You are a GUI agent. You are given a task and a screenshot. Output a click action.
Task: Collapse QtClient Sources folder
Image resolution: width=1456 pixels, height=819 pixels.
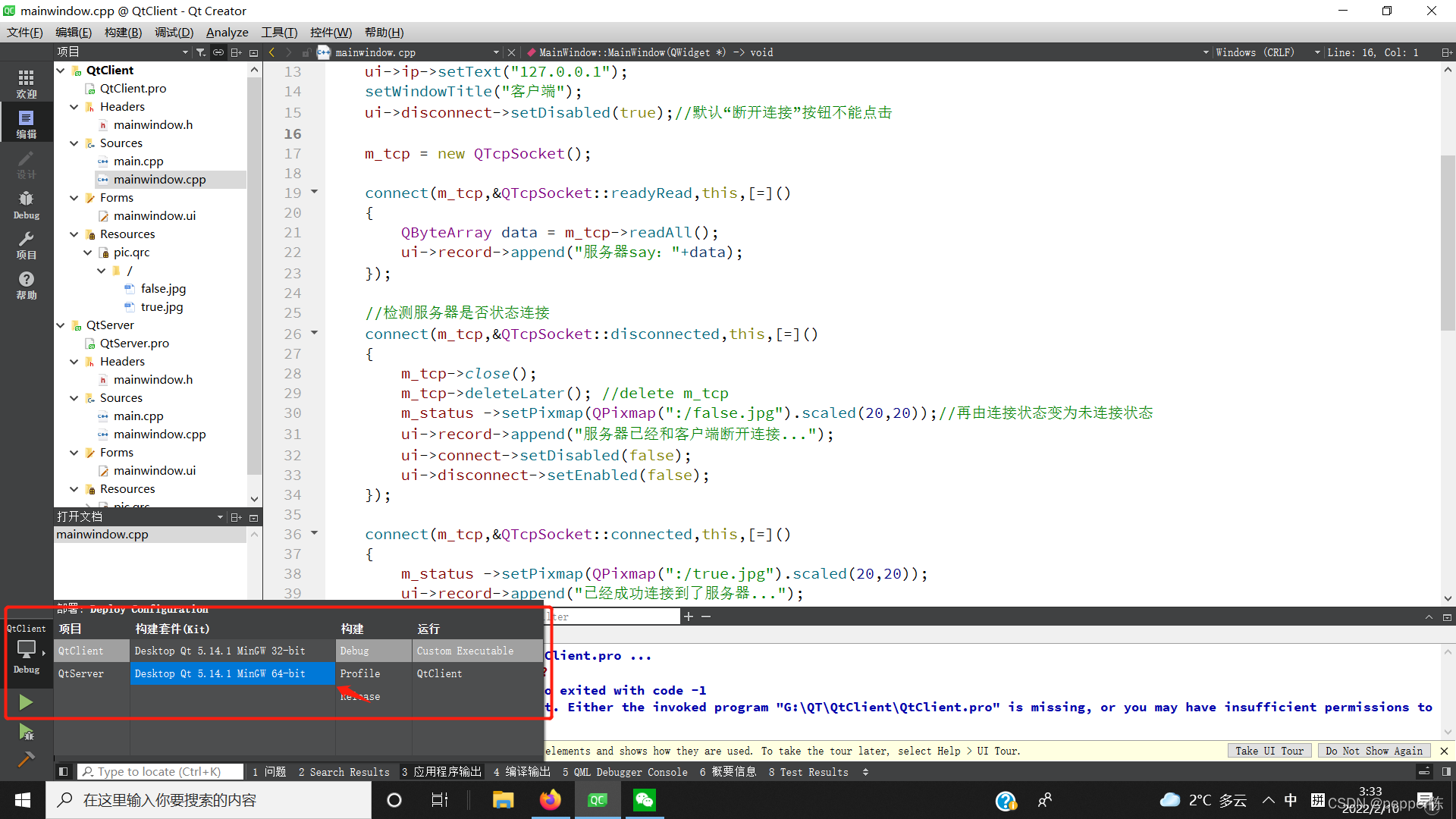tap(74, 143)
